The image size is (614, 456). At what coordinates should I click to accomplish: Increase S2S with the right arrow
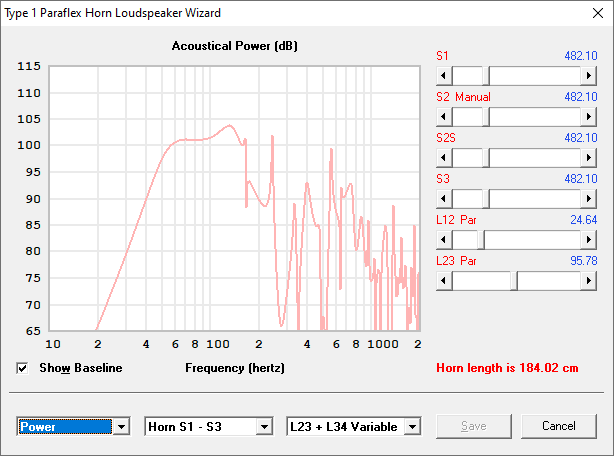click(x=588, y=158)
